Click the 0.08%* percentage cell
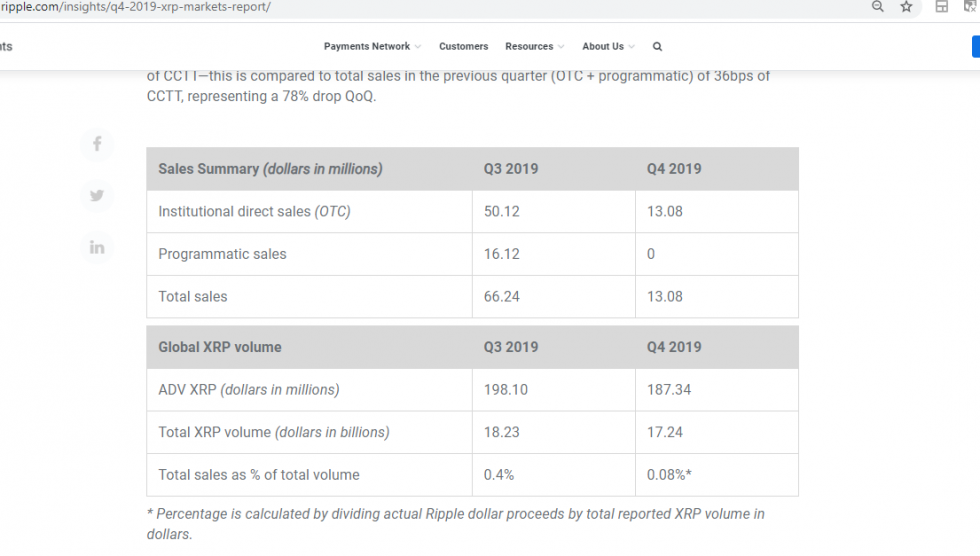This screenshot has height=556, width=980. [669, 475]
